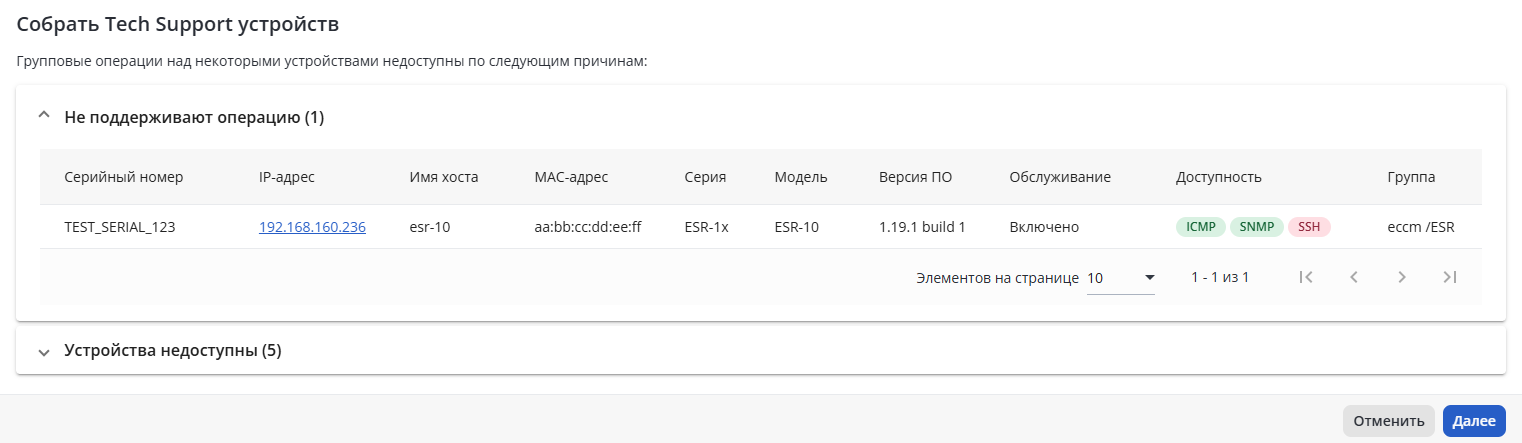This screenshot has height=443, width=1522.
Task: Click the red SSH availability badge
Action: pos(1310,227)
